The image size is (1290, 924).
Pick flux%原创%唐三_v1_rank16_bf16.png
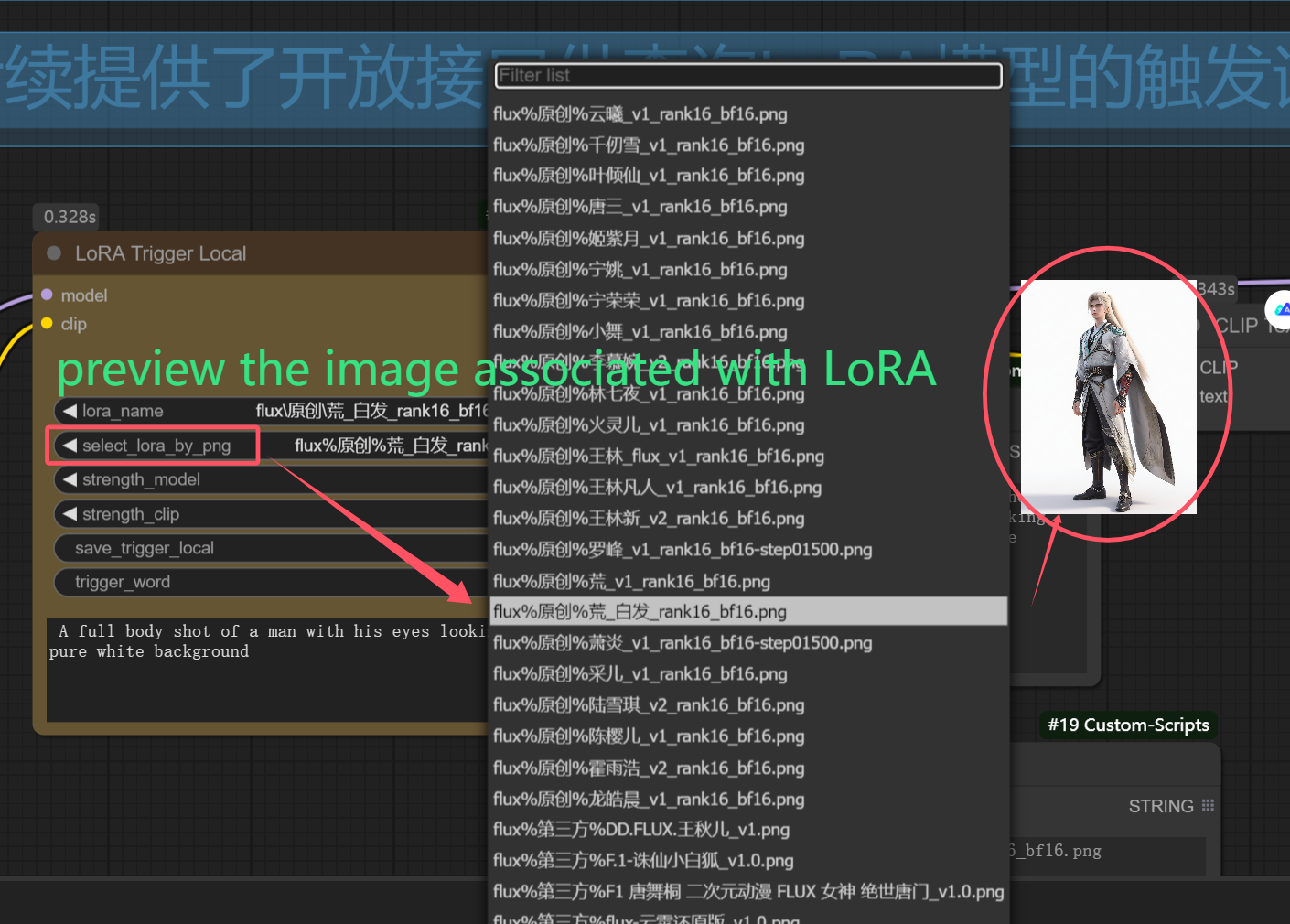coord(748,207)
